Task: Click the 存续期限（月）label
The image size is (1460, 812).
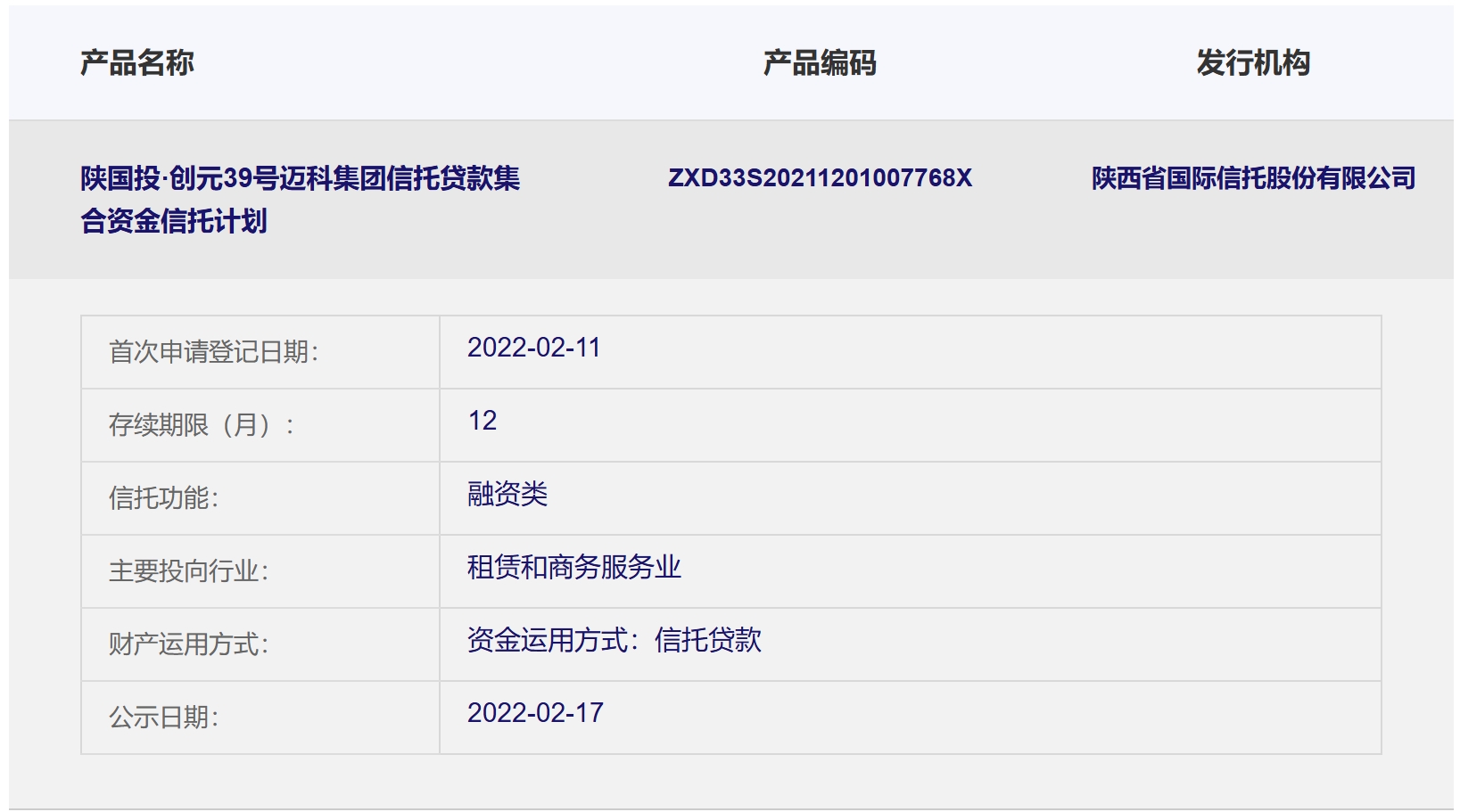Action: [202, 425]
